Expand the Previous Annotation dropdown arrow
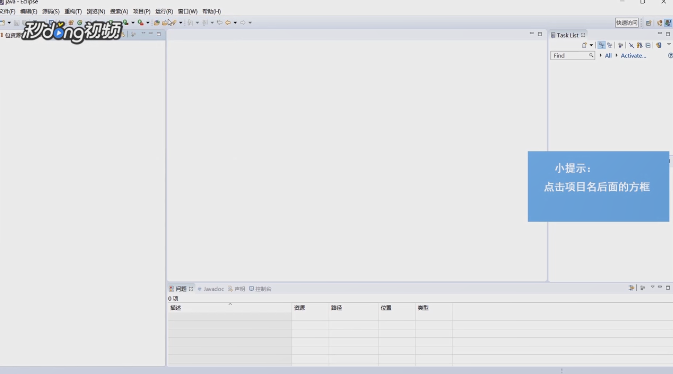673x374 pixels. coord(212,23)
